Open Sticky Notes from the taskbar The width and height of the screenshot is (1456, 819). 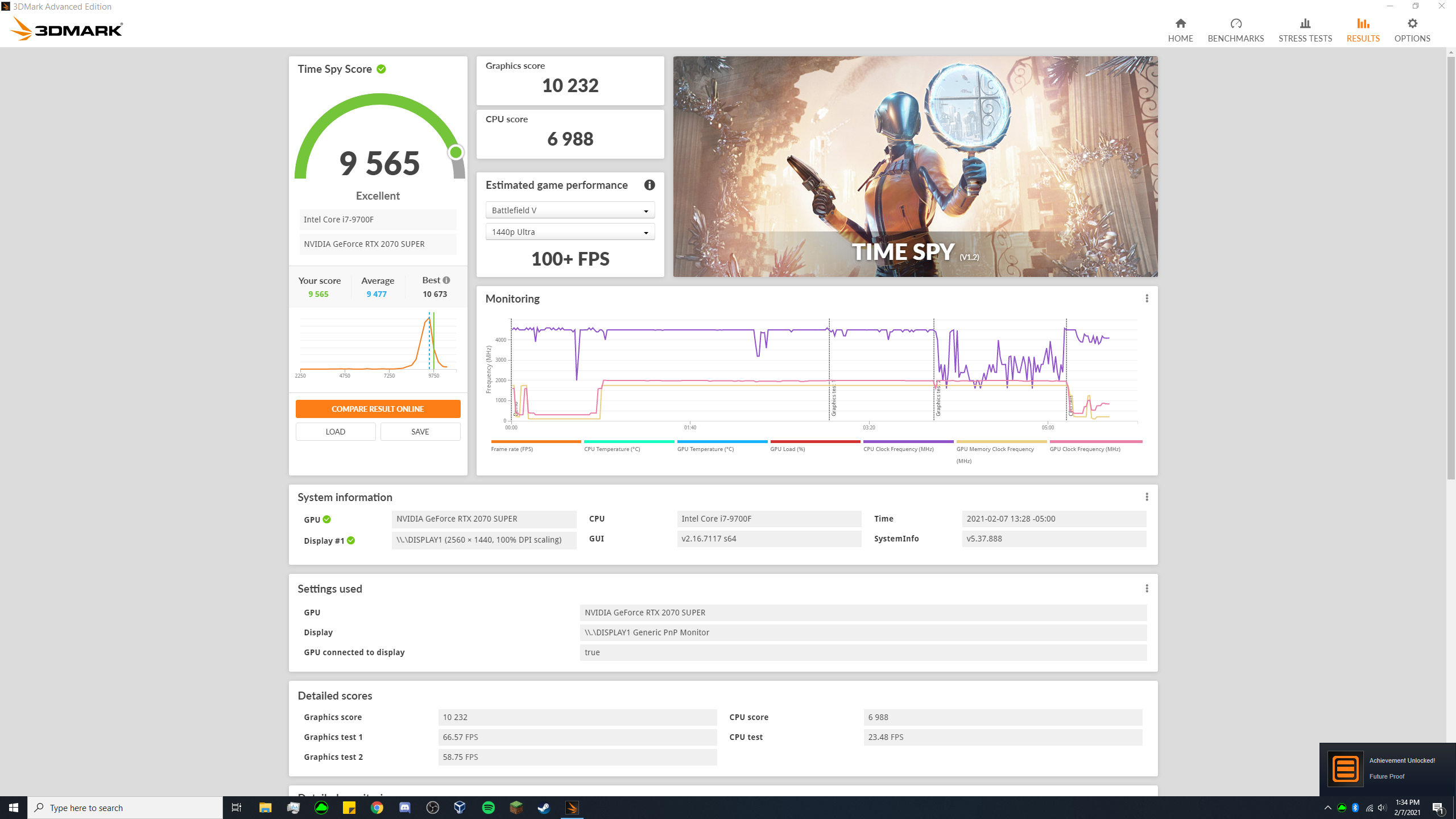point(349,808)
